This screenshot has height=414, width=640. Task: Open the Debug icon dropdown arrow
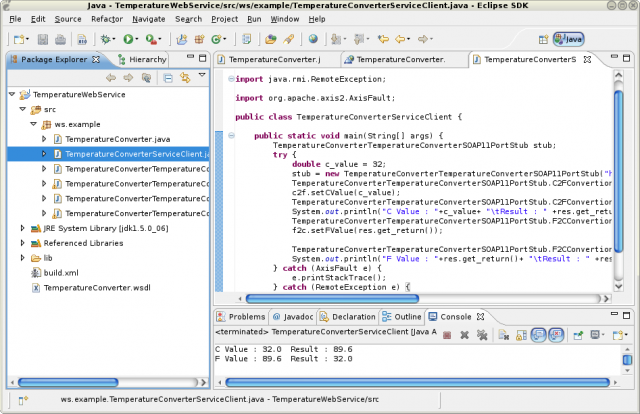pos(114,39)
